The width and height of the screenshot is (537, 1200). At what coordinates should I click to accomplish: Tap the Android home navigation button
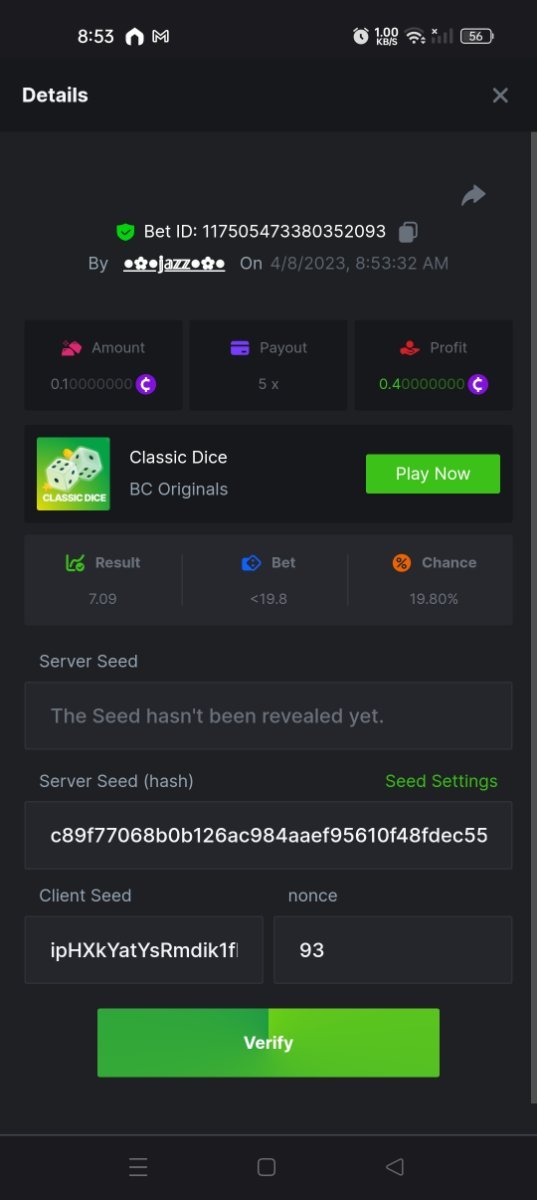(266, 1167)
